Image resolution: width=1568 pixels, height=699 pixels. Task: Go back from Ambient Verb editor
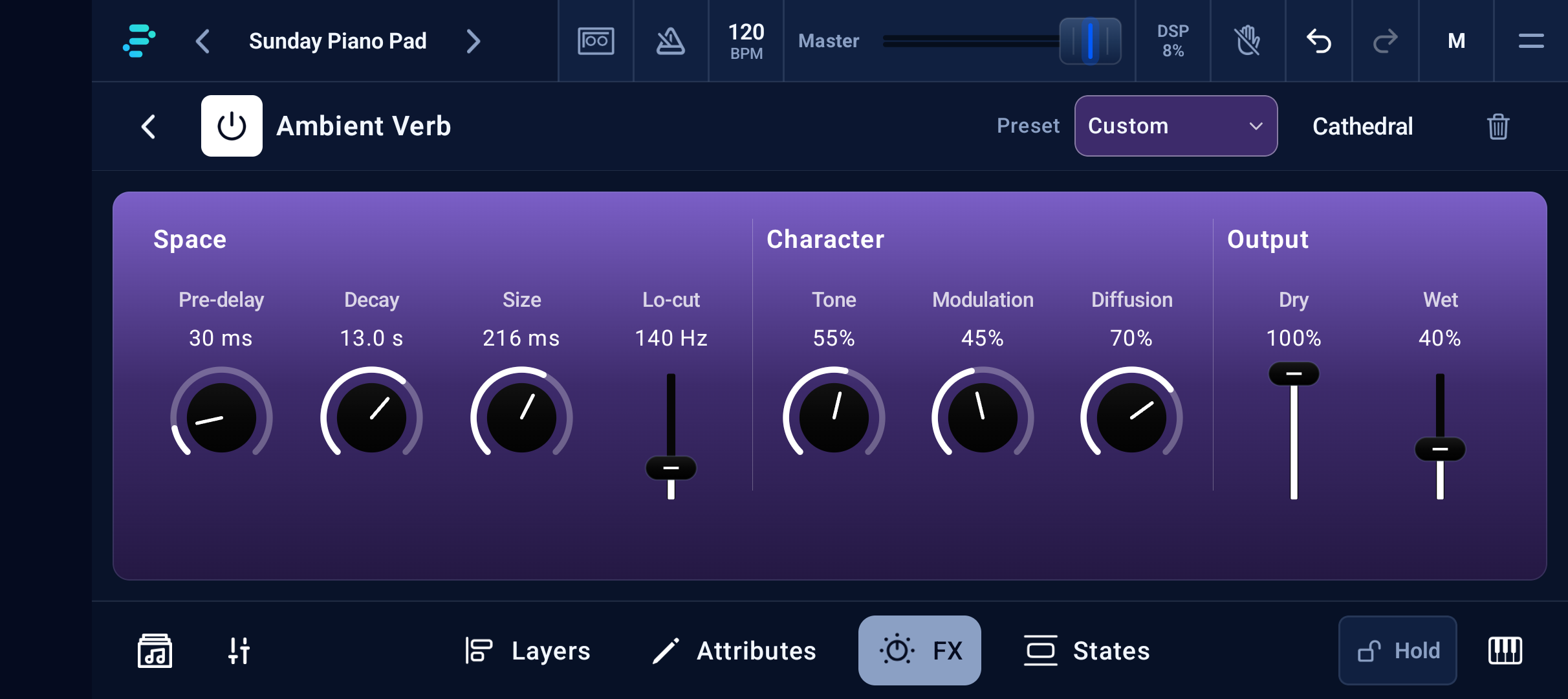pos(149,126)
